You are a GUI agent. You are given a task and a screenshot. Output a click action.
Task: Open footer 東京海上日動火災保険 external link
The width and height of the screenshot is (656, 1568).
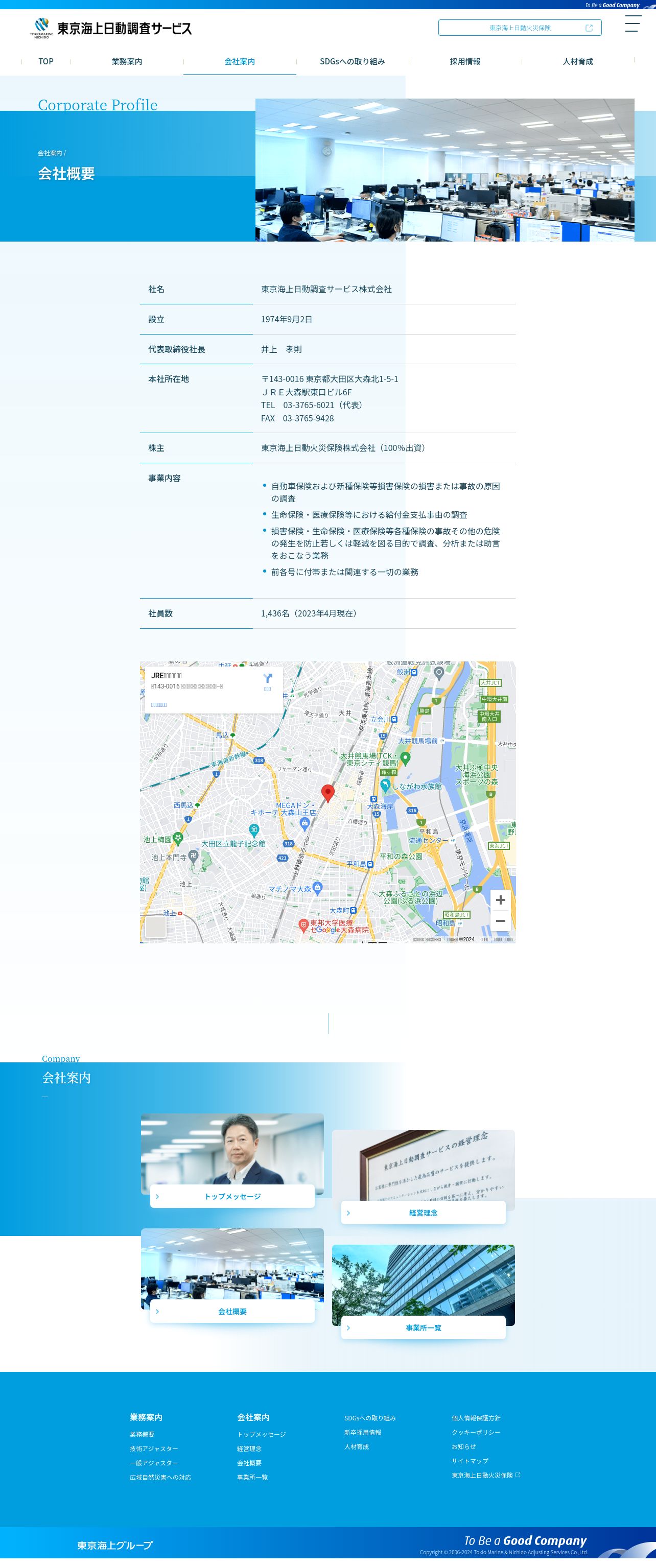click(x=485, y=1476)
